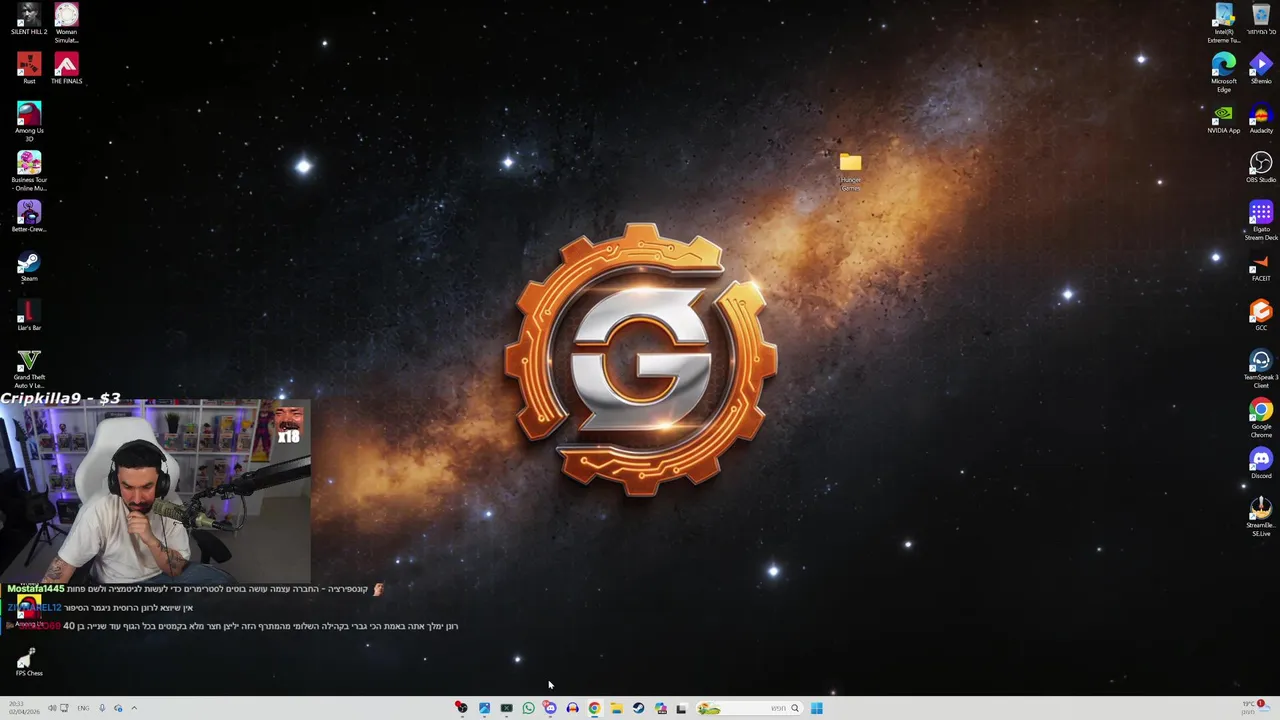Select the Among Us 3D desktop icon
This screenshot has height=720, width=1280.
click(29, 122)
